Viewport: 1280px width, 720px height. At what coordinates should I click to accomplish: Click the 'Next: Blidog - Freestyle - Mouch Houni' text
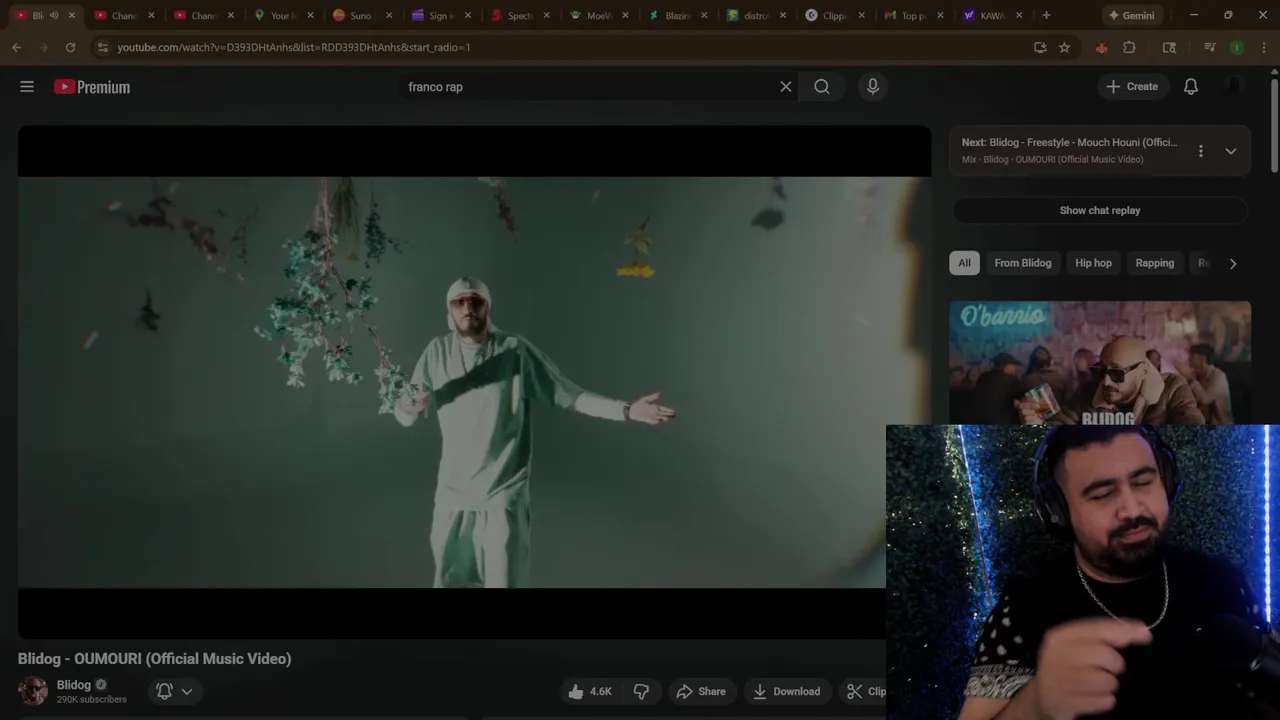[1069, 143]
